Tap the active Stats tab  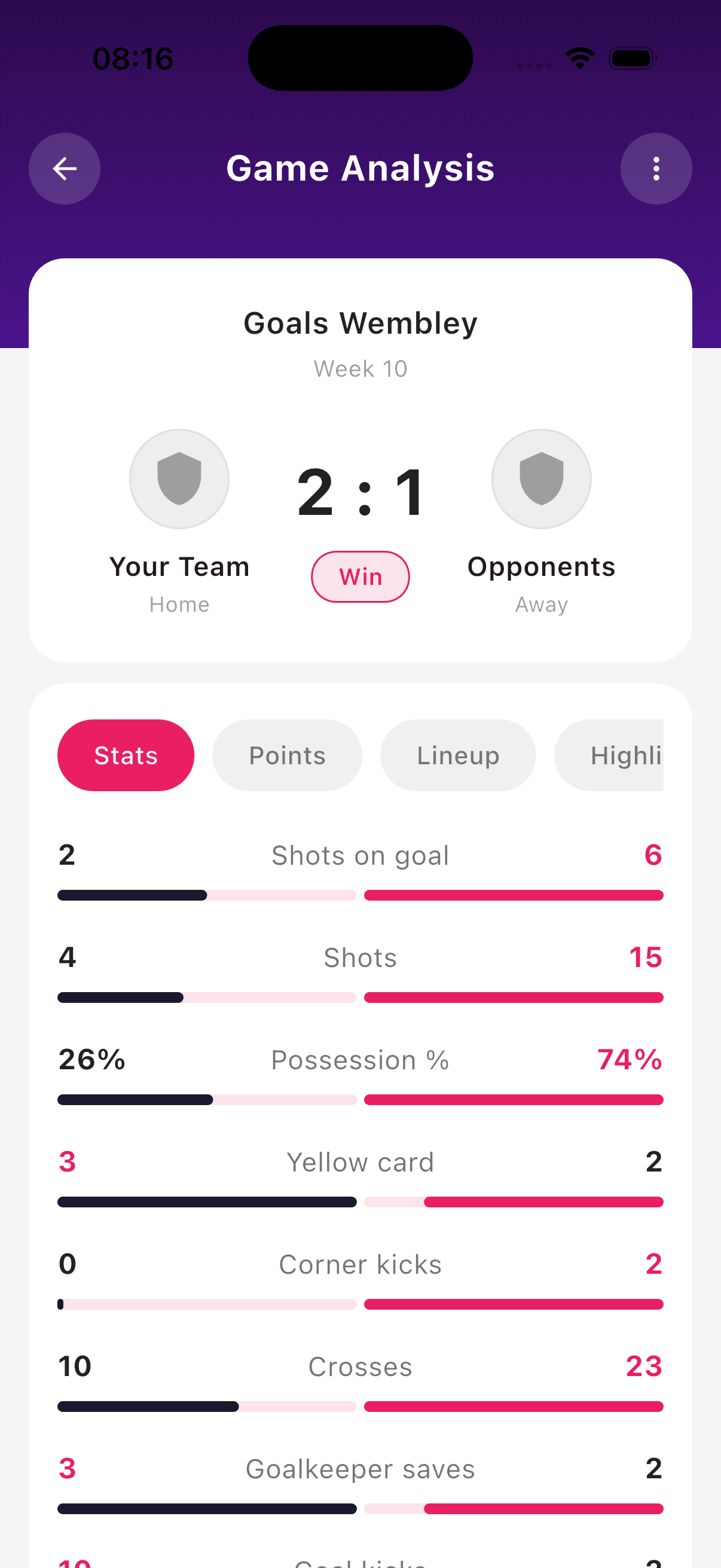point(126,755)
